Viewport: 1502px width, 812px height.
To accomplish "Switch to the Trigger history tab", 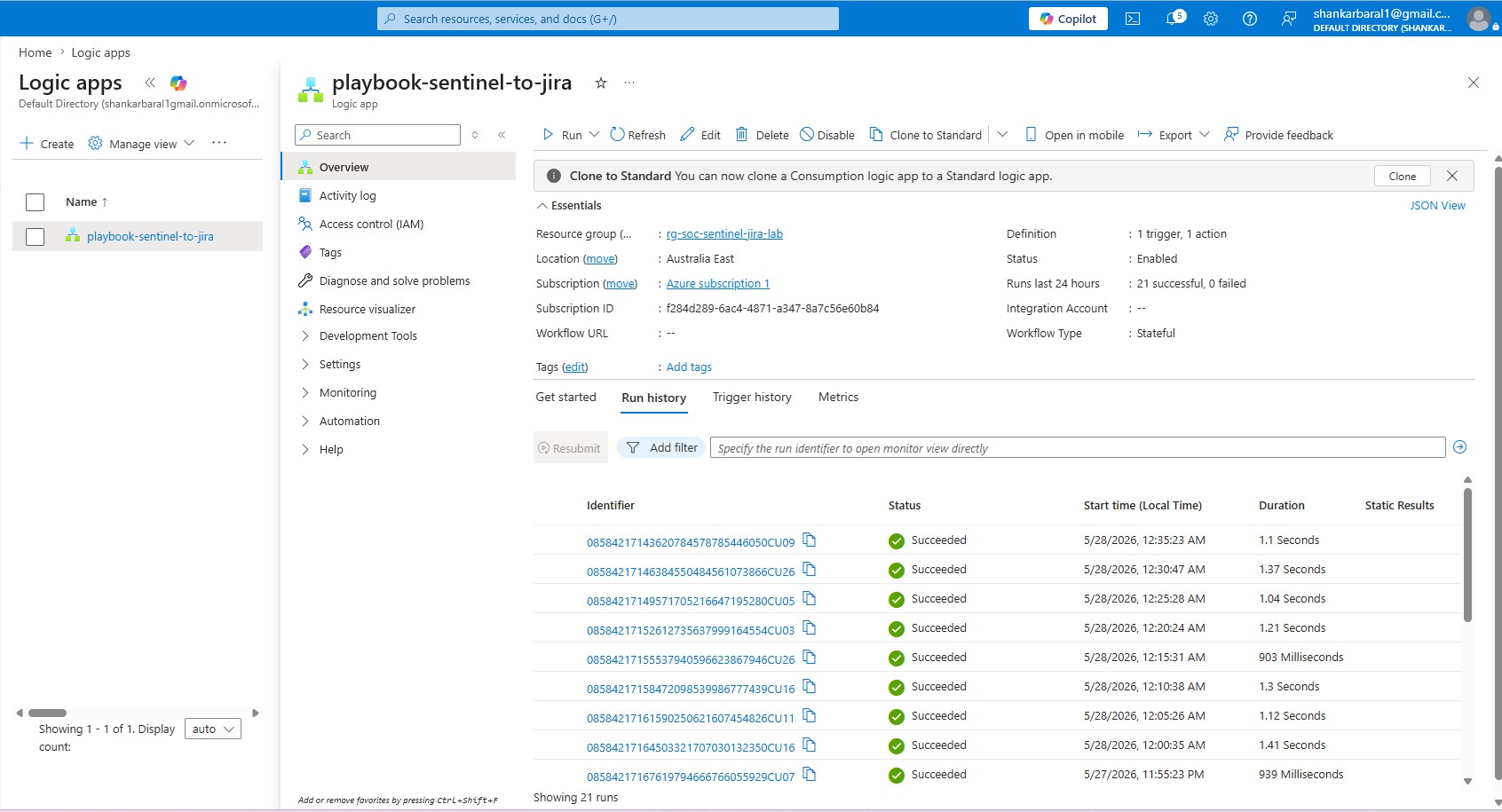I will [752, 397].
